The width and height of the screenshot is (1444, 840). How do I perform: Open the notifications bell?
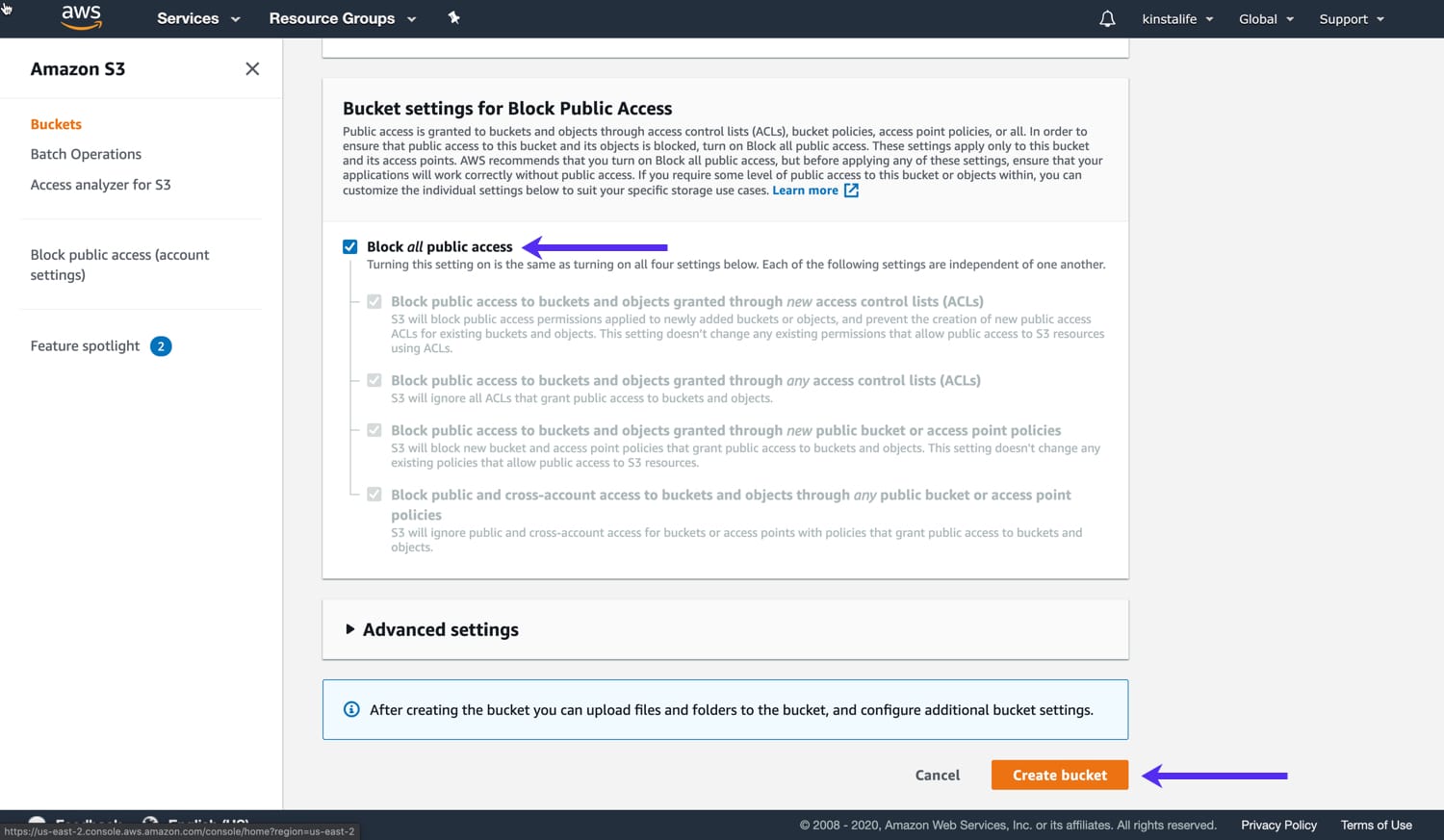click(x=1106, y=18)
